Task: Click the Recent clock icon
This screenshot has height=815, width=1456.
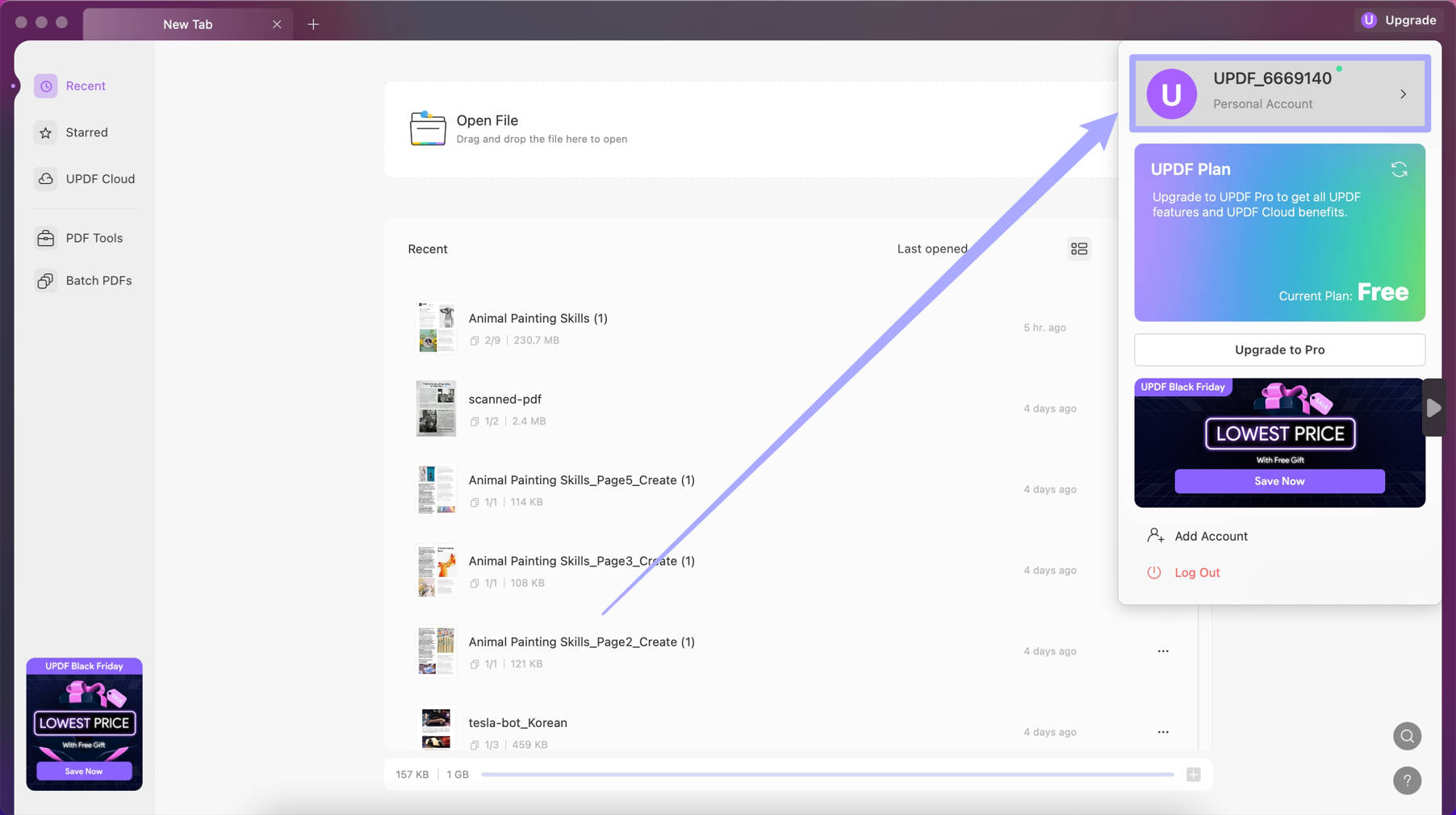Action: [x=46, y=86]
